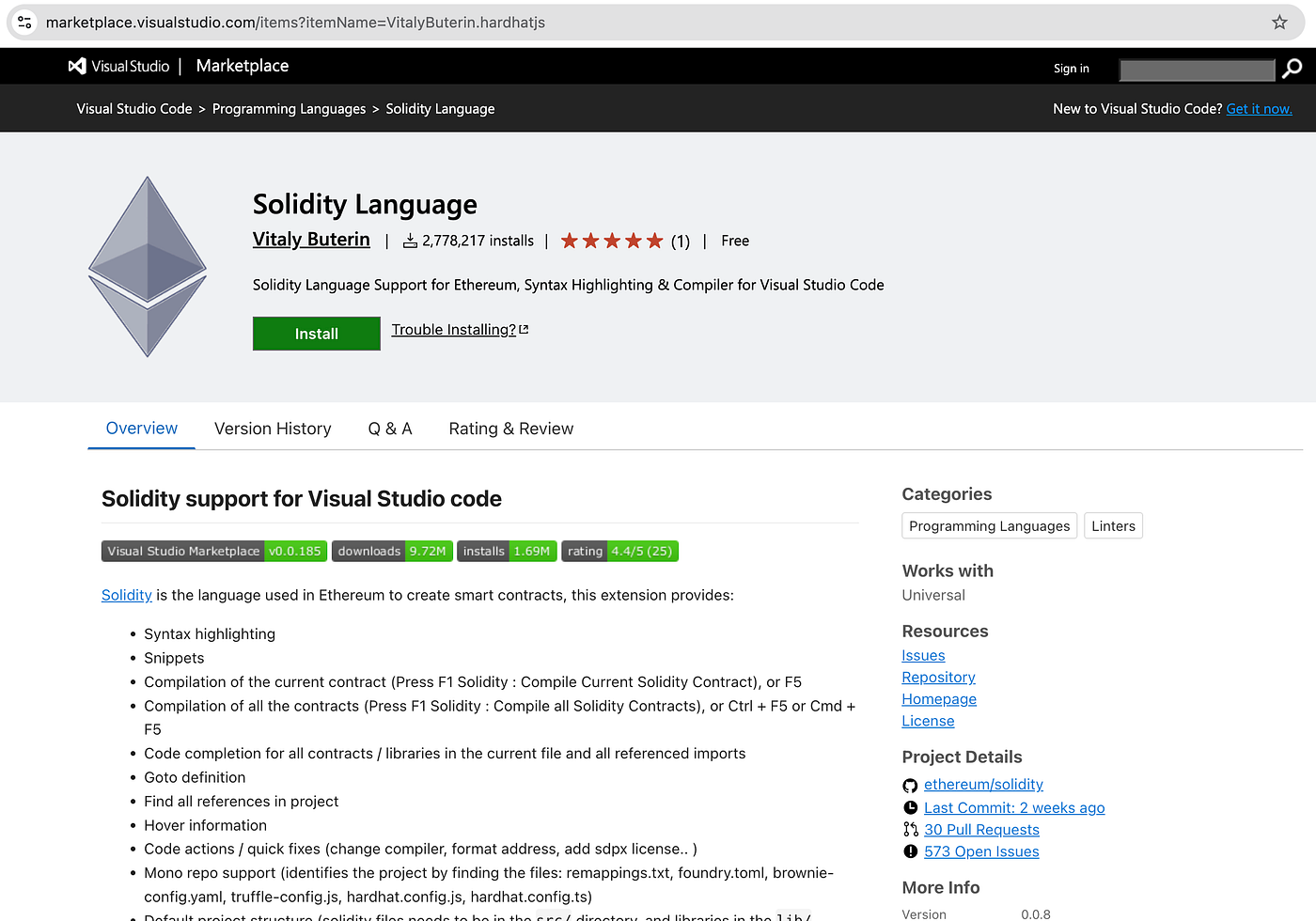Click the Ethereum extension logo
Viewport: 1316px width, 921px height.
[148, 267]
